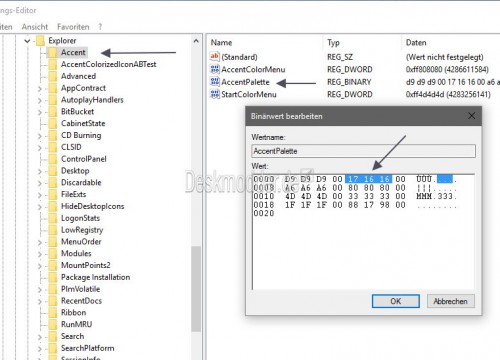The image size is (500, 360).
Task: Select the RecentDocs key
Action: point(81,301)
